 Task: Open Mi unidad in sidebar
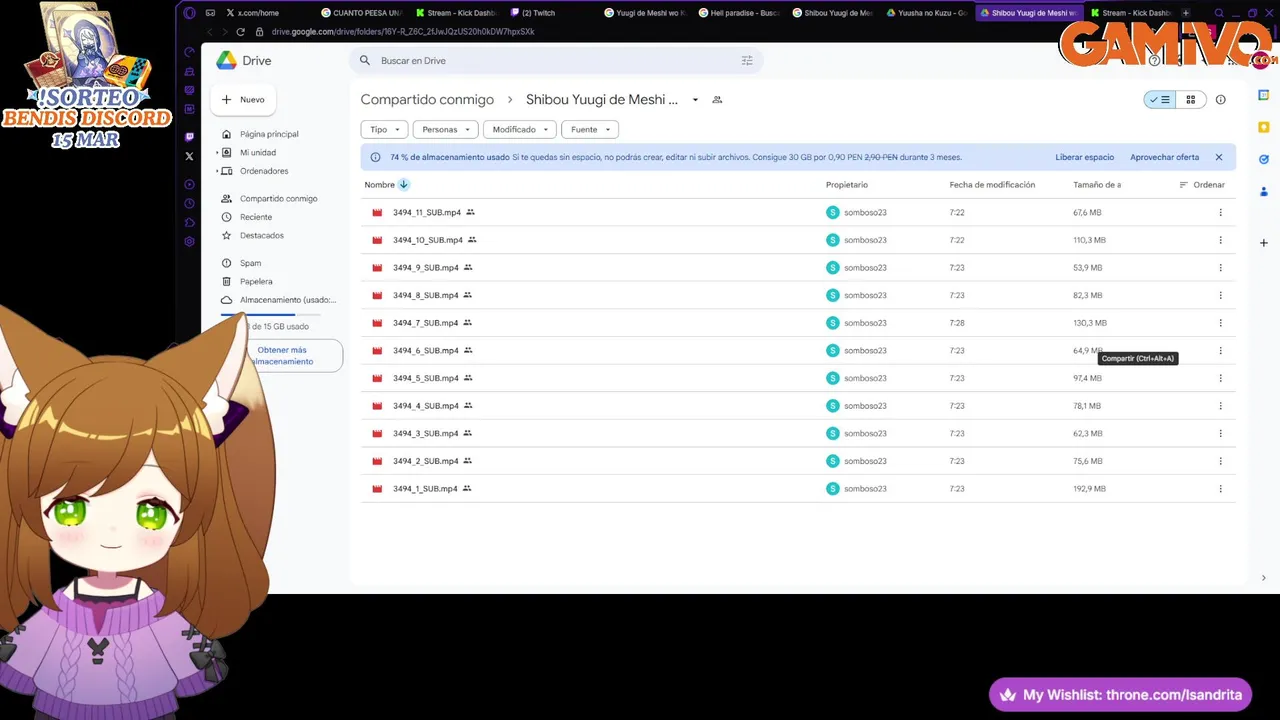(258, 152)
